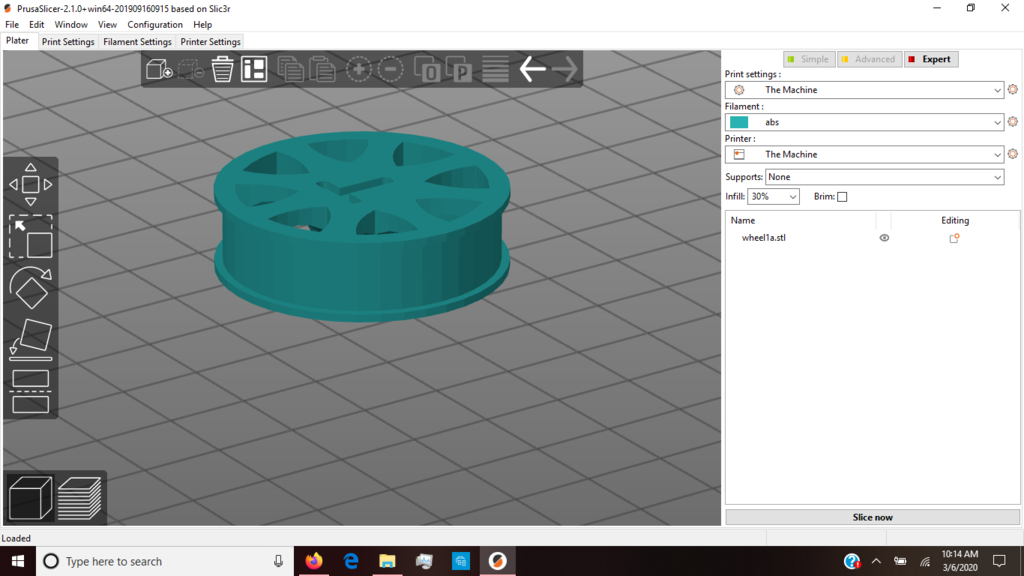Click the Slice now button

tap(872, 517)
